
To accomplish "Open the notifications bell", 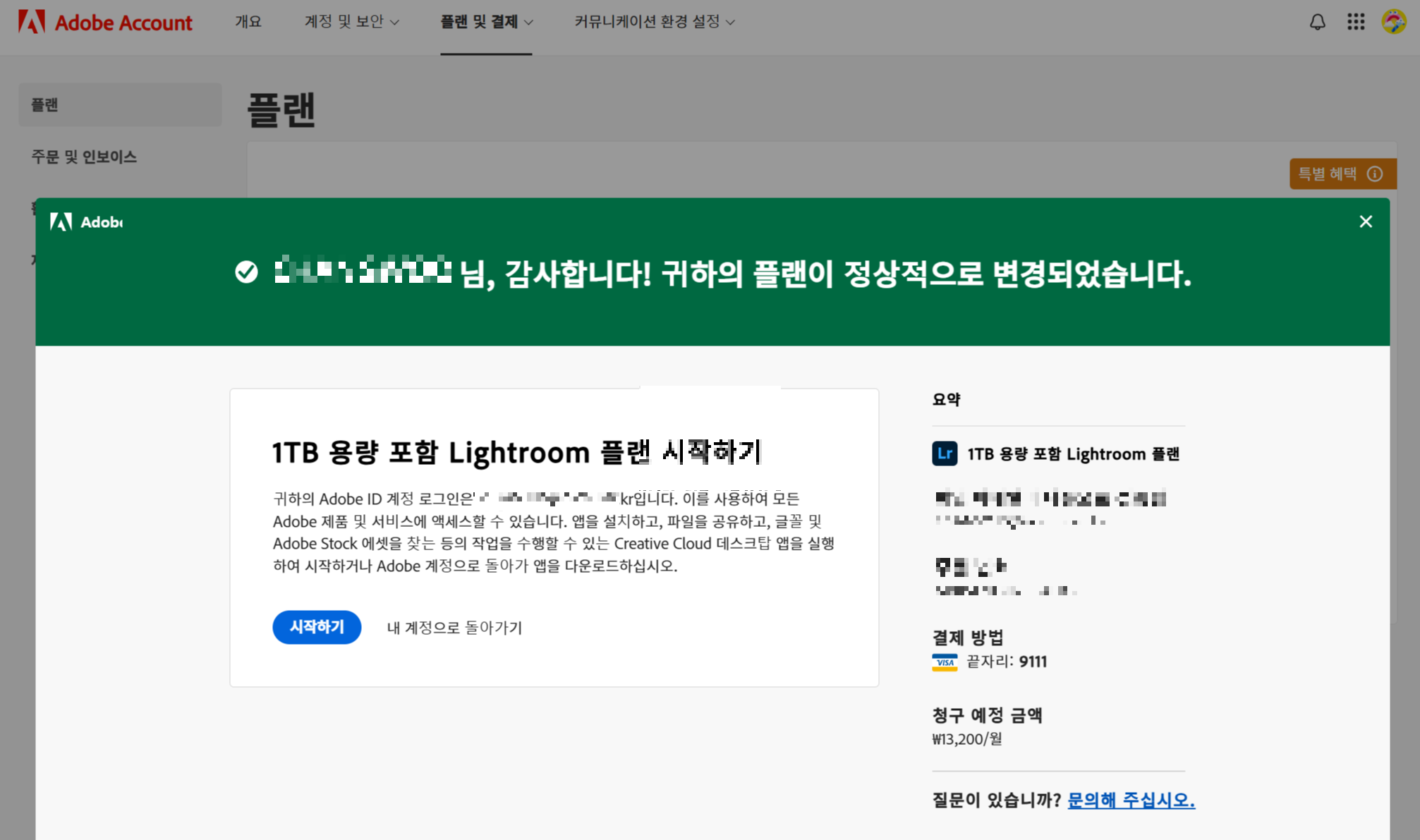I will (1317, 22).
